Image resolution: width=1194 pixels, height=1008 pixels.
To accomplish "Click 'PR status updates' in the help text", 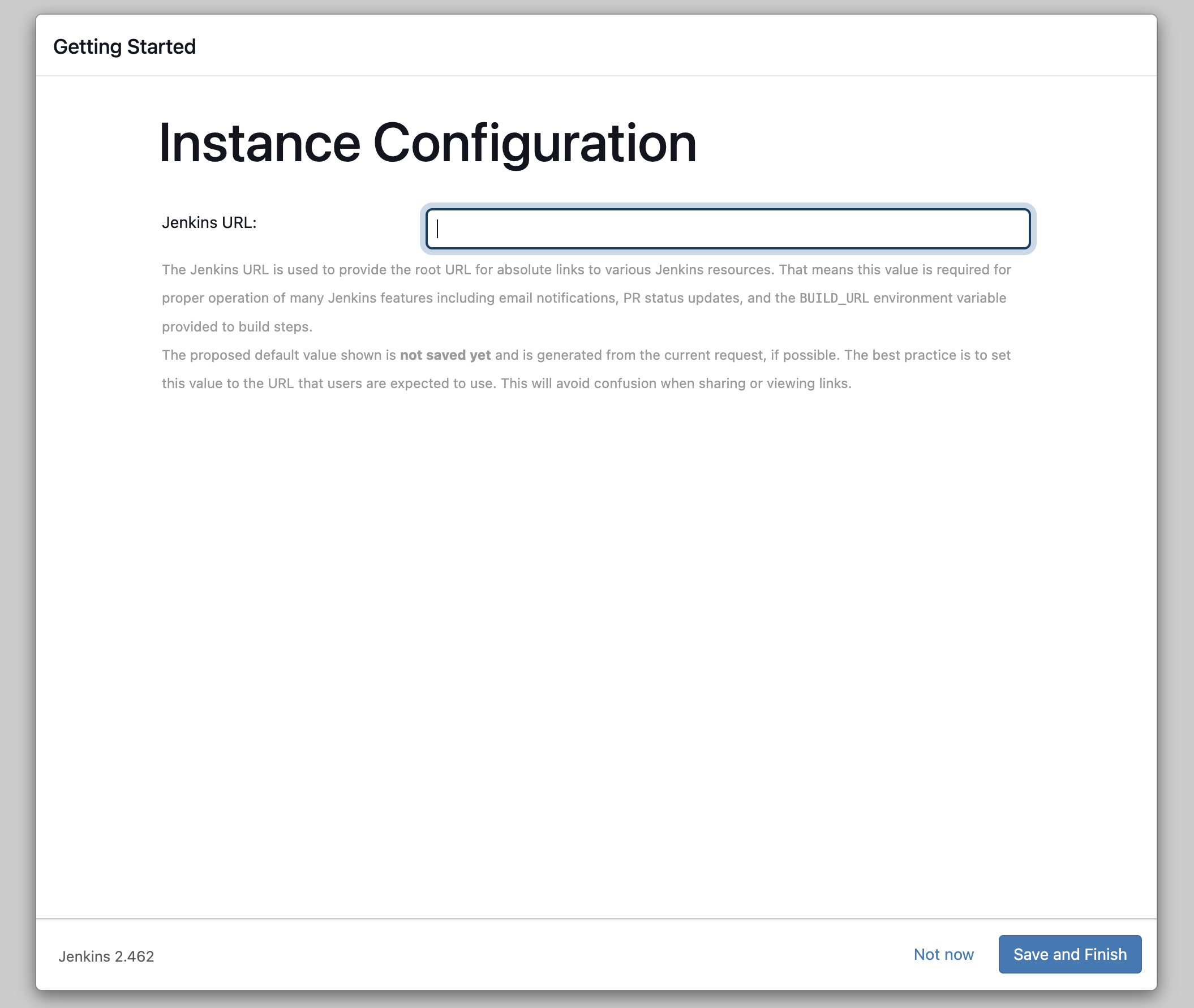I will pos(682,298).
